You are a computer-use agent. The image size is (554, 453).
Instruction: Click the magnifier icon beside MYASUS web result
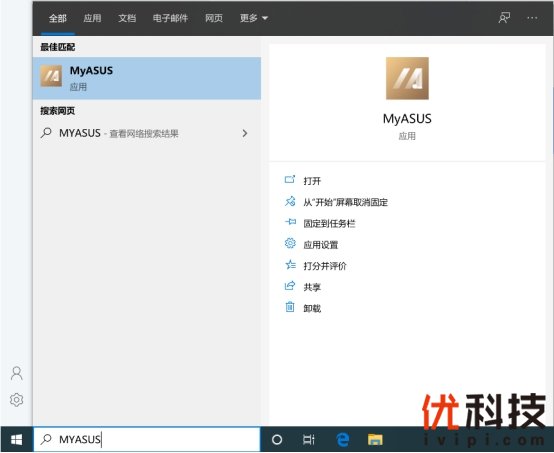coord(46,133)
